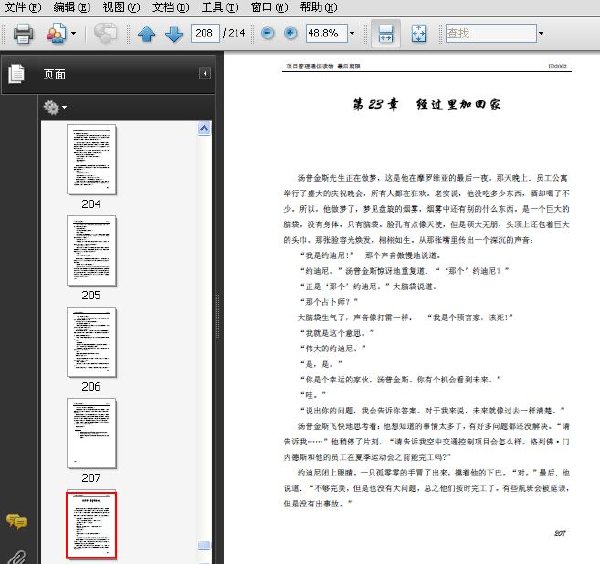
Task: Select page 205 thumbnail
Action: pyautogui.click(x=91, y=251)
